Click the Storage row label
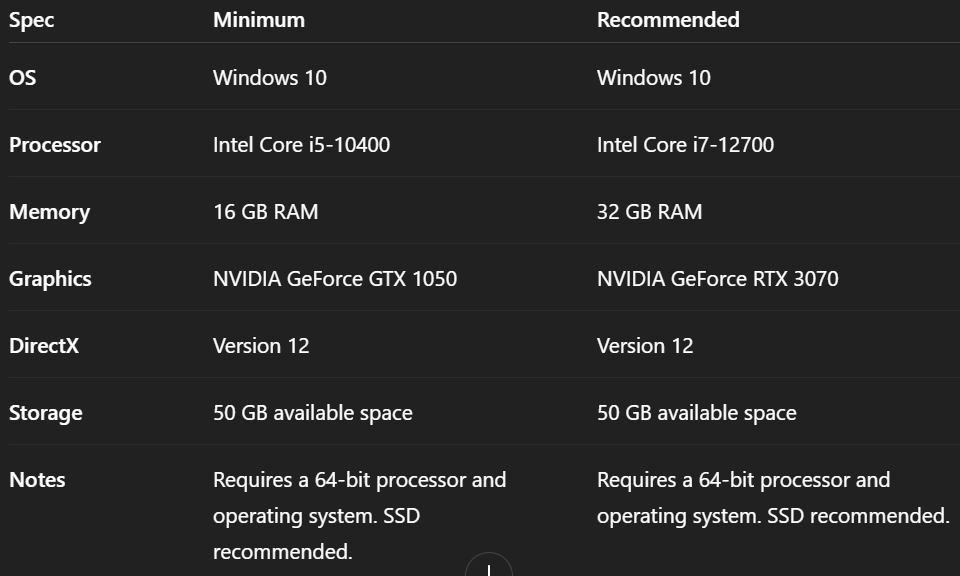The width and height of the screenshot is (960, 576). pyautogui.click(x=45, y=414)
